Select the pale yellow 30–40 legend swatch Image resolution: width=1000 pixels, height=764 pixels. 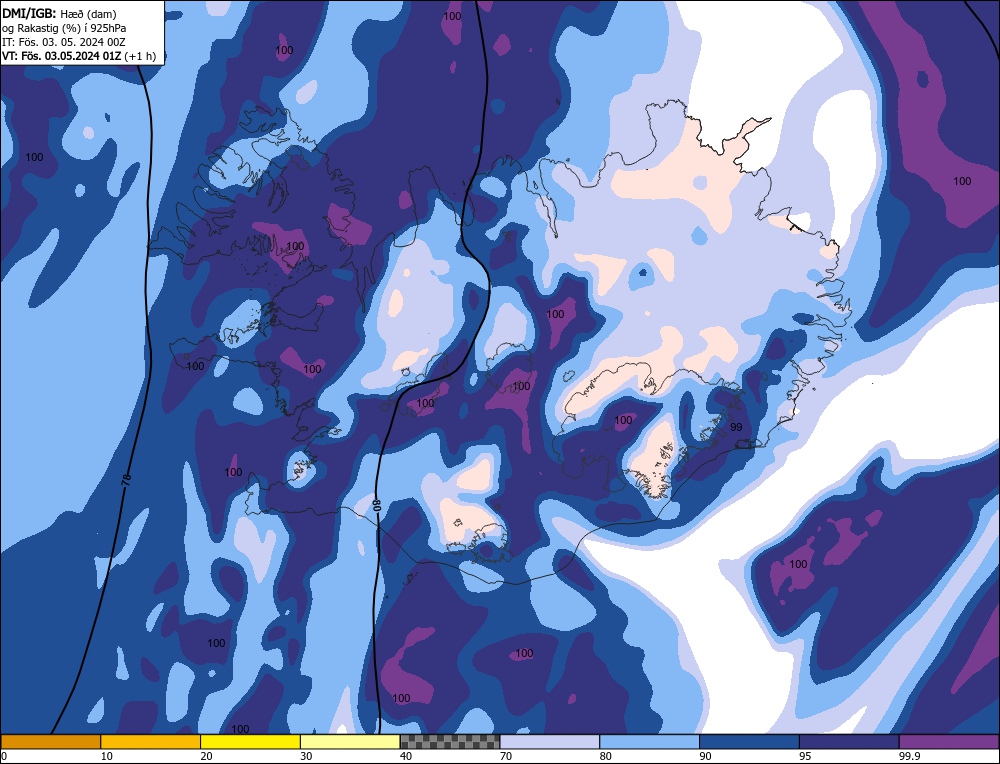pos(350,741)
